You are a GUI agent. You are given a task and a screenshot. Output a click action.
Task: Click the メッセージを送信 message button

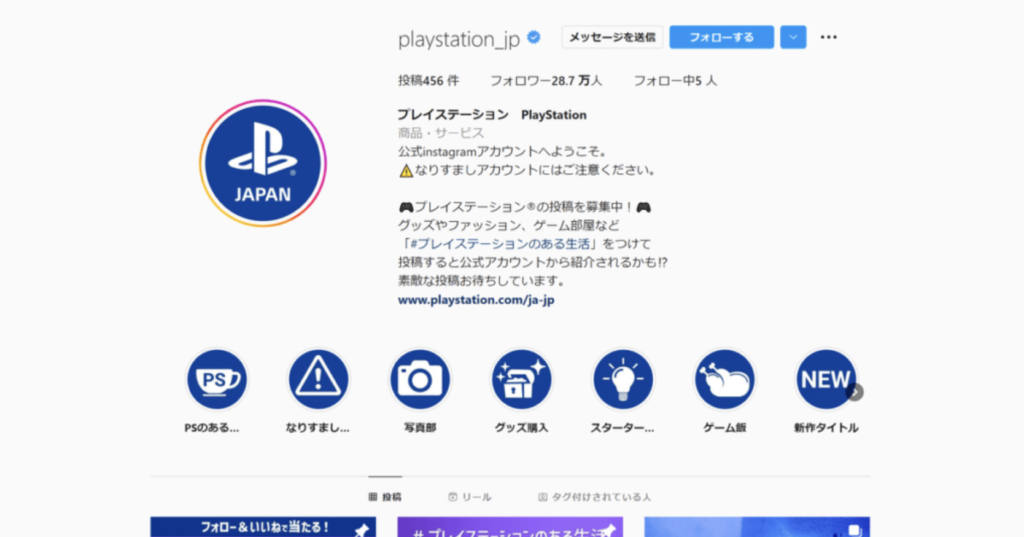(x=612, y=37)
